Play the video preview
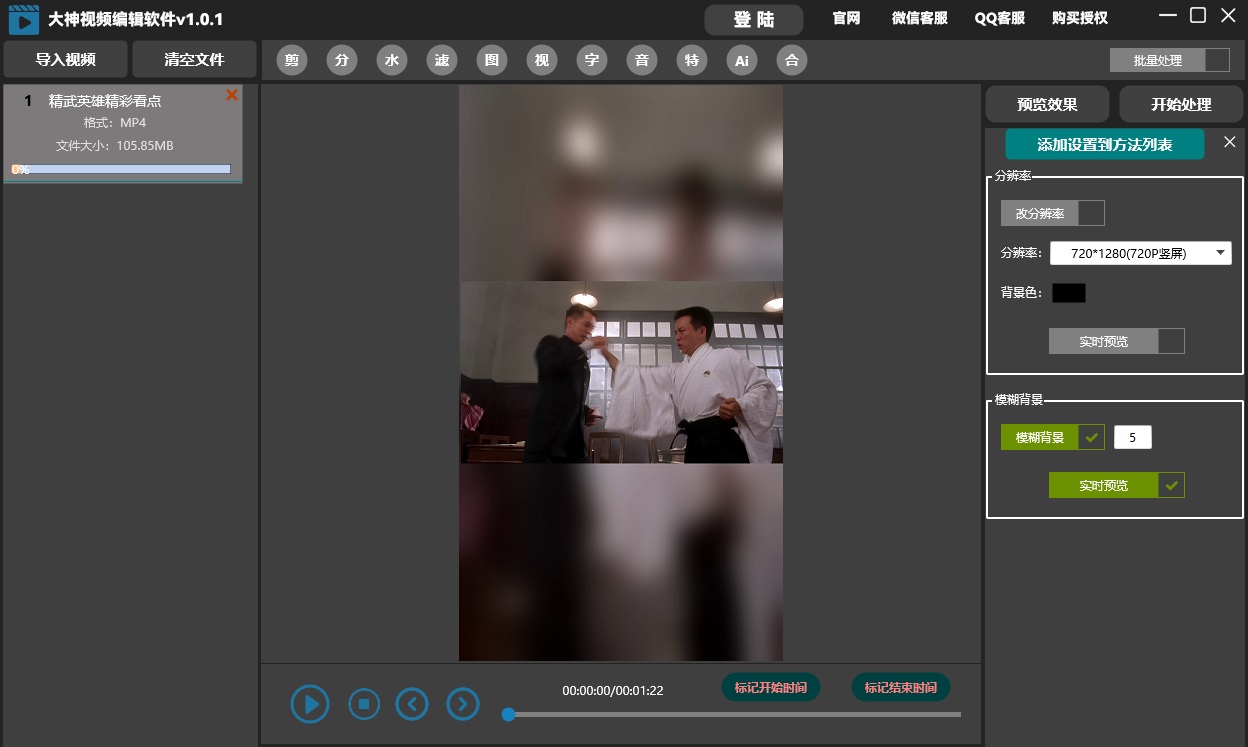The width and height of the screenshot is (1248, 747). click(x=310, y=704)
